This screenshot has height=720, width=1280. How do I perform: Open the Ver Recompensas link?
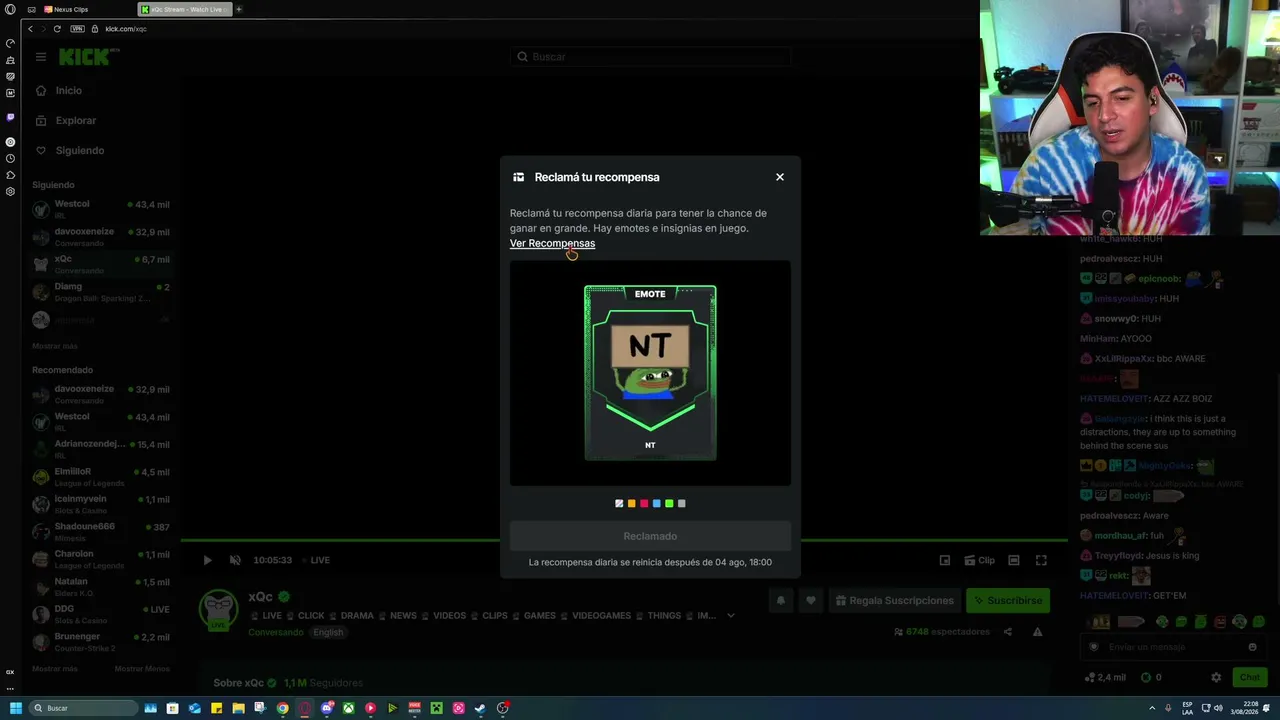(552, 243)
